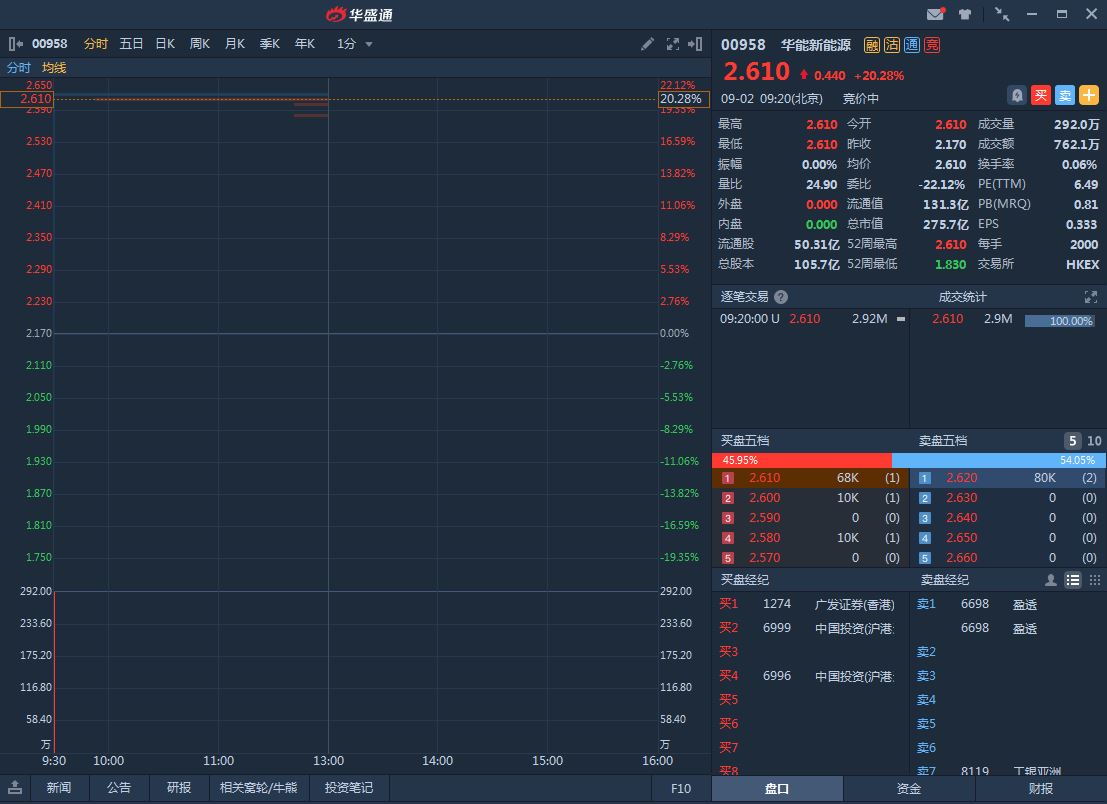Image resolution: width=1107 pixels, height=804 pixels.
Task: Click the 100.00% trade statistics bar
Action: click(1060, 321)
